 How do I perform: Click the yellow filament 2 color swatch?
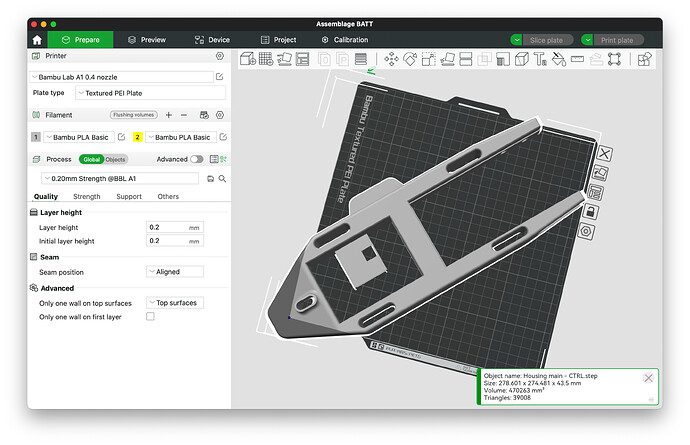137,137
